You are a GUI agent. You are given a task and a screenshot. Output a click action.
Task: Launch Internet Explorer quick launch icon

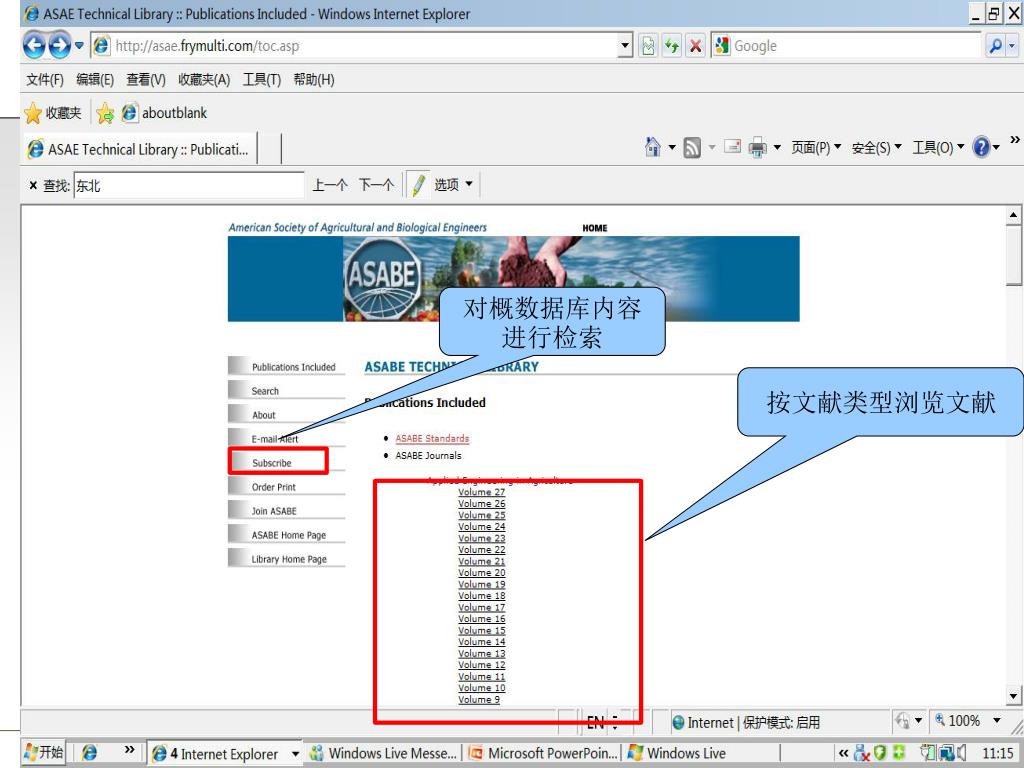[89, 753]
